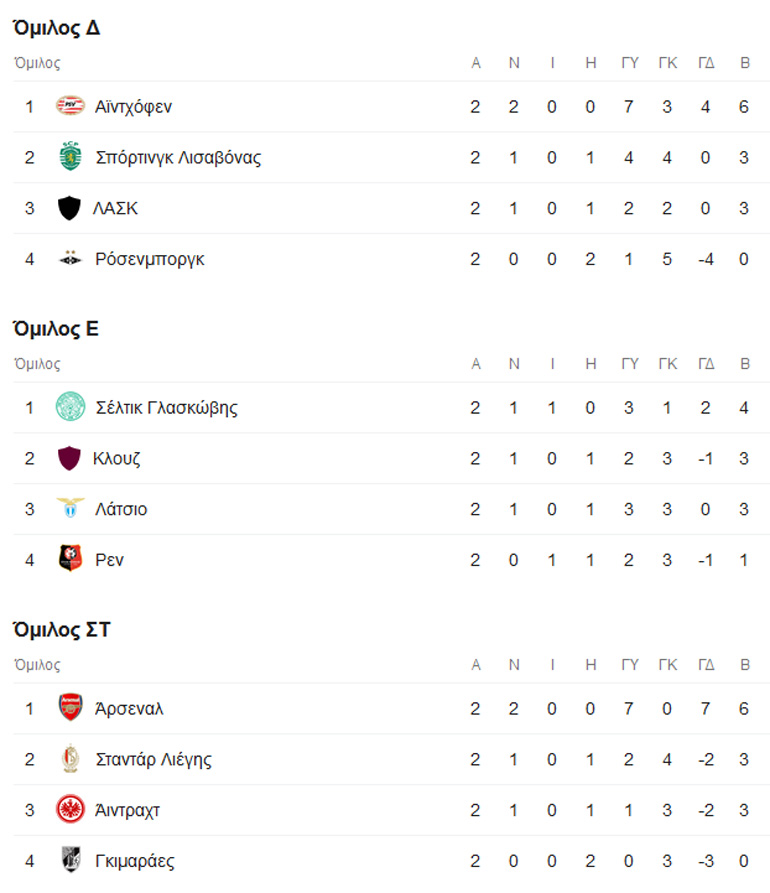Image resolution: width=770 pixels, height=893 pixels.
Task: Click the Arsenal cannon crest
Action: [x=70, y=708]
